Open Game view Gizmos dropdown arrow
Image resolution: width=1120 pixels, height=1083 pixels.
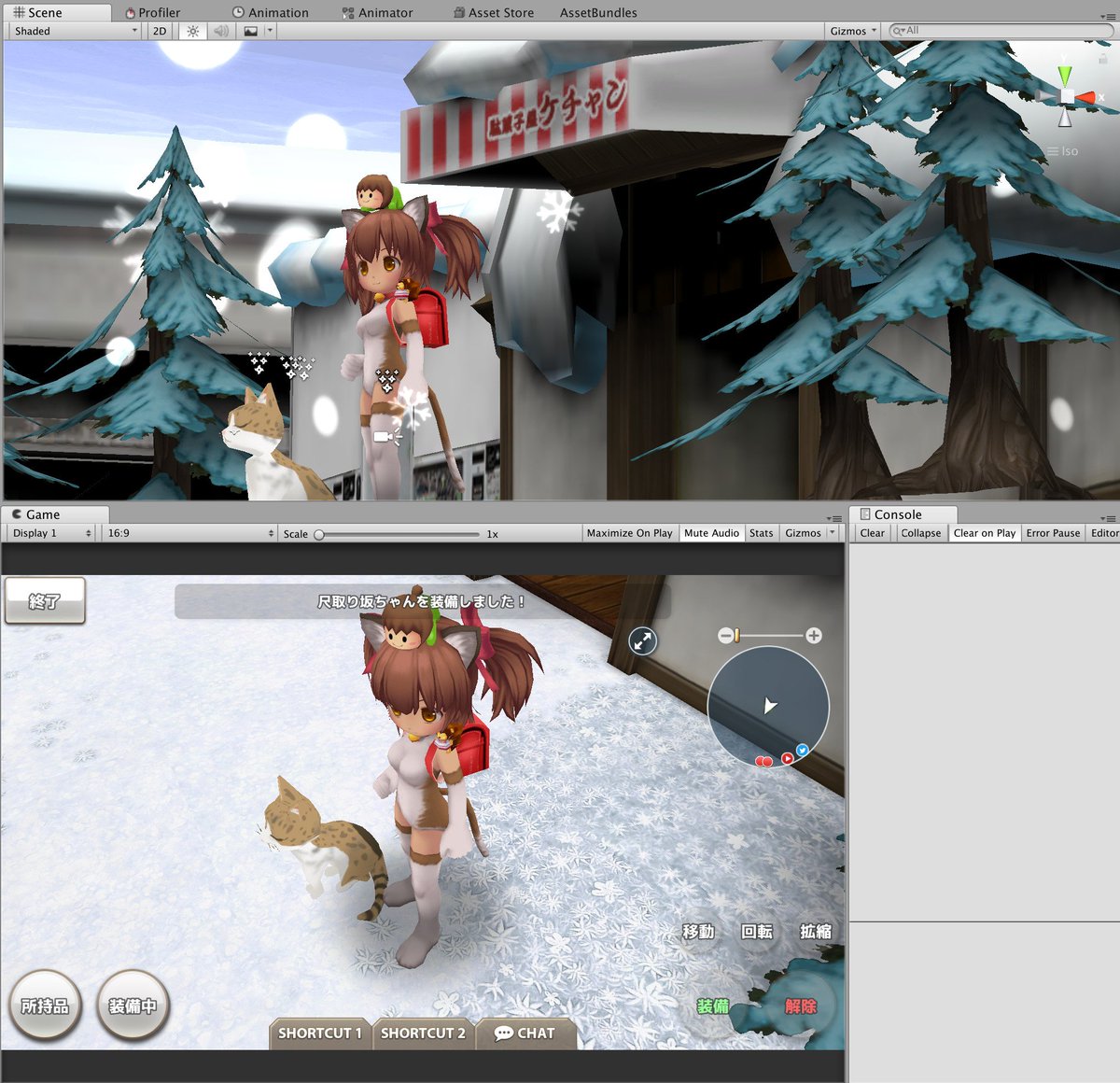coord(832,533)
